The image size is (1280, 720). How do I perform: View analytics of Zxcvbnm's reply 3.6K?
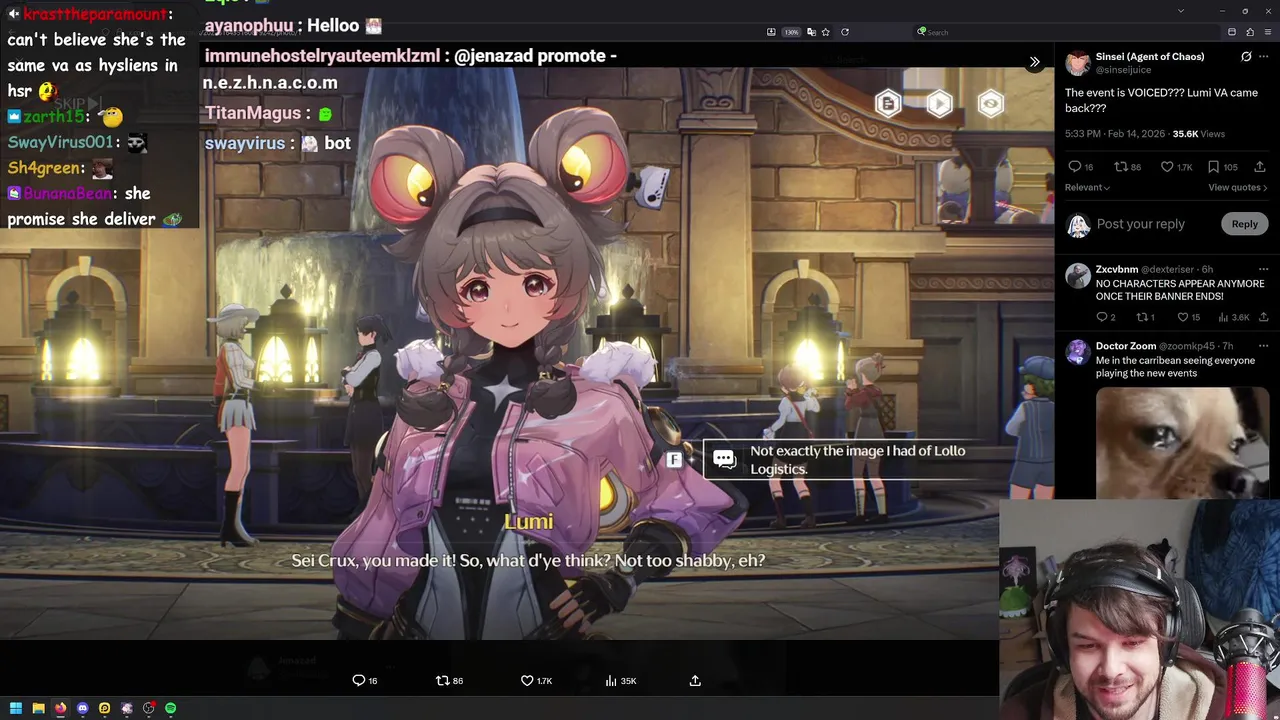(x=1234, y=317)
